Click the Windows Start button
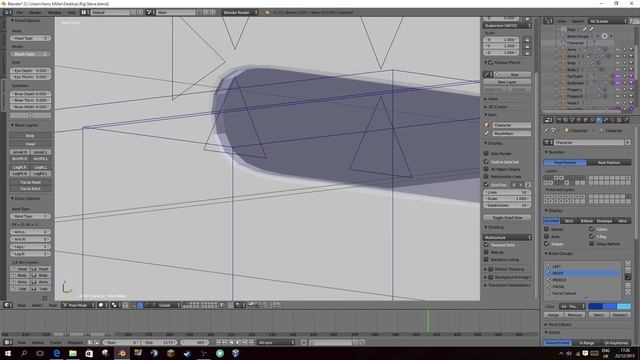640x360 pixels. click(x=8, y=353)
